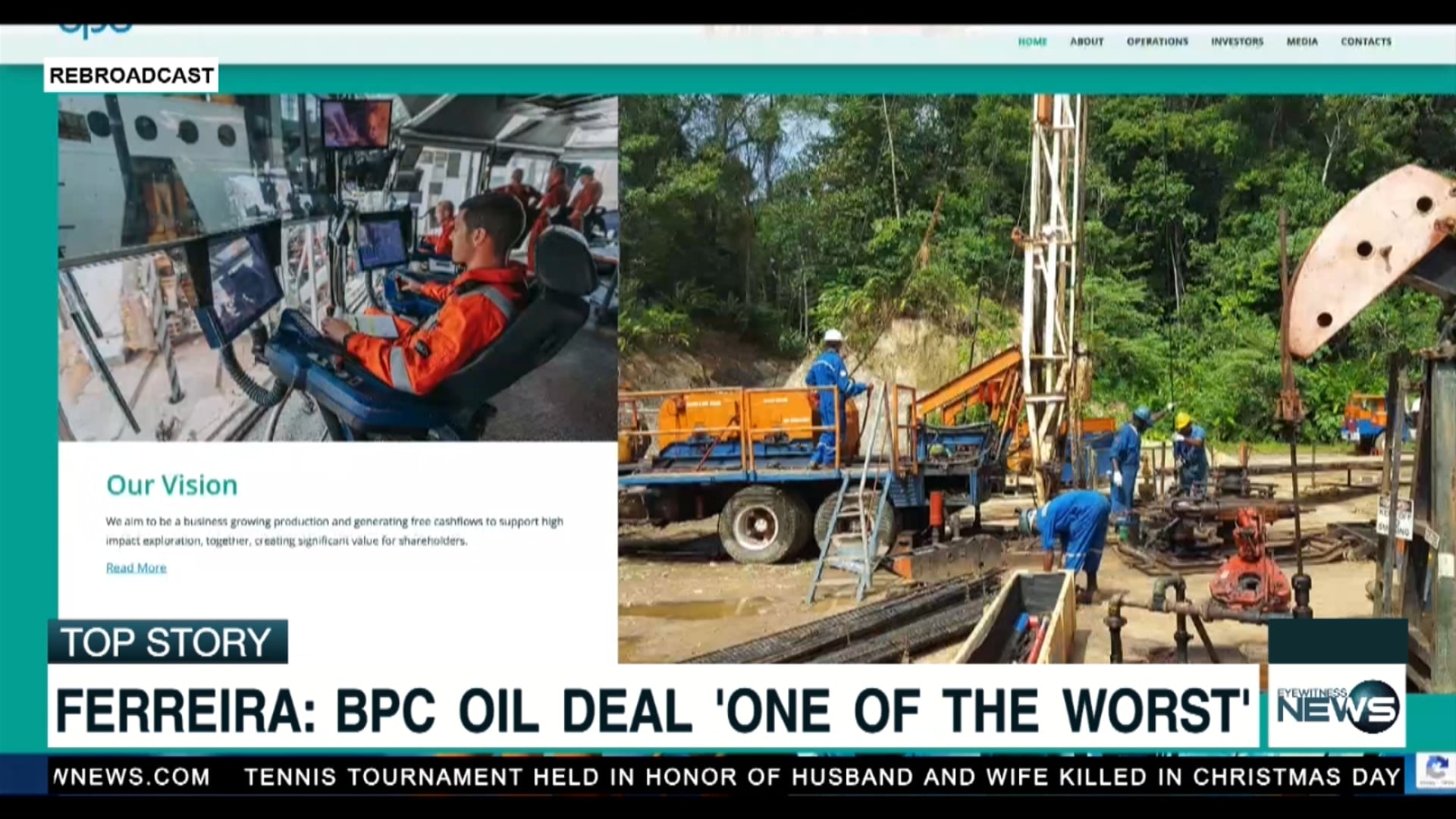1456x819 pixels.
Task: Click the Eyewitness News logo
Action: 1337,706
